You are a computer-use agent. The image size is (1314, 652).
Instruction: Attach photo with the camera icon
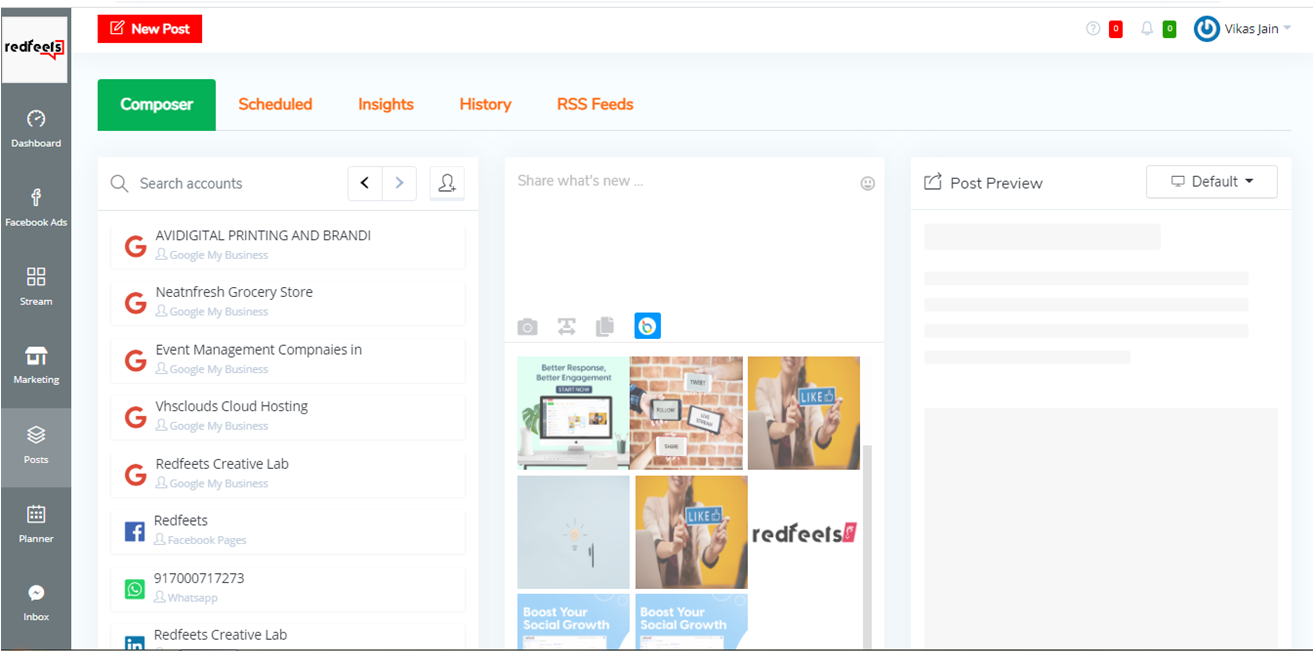(527, 327)
